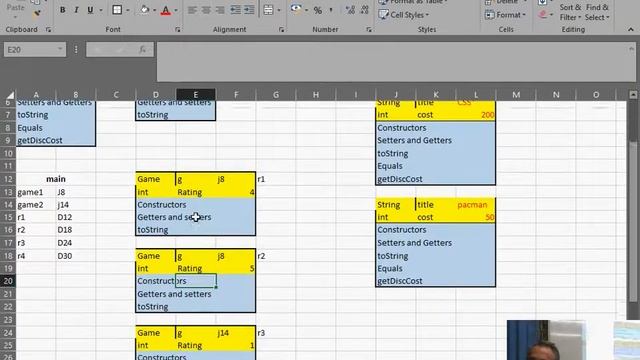This screenshot has width=640, height=360.
Task: Open the Alignment settings dialog launcher
Action: click(x=281, y=30)
